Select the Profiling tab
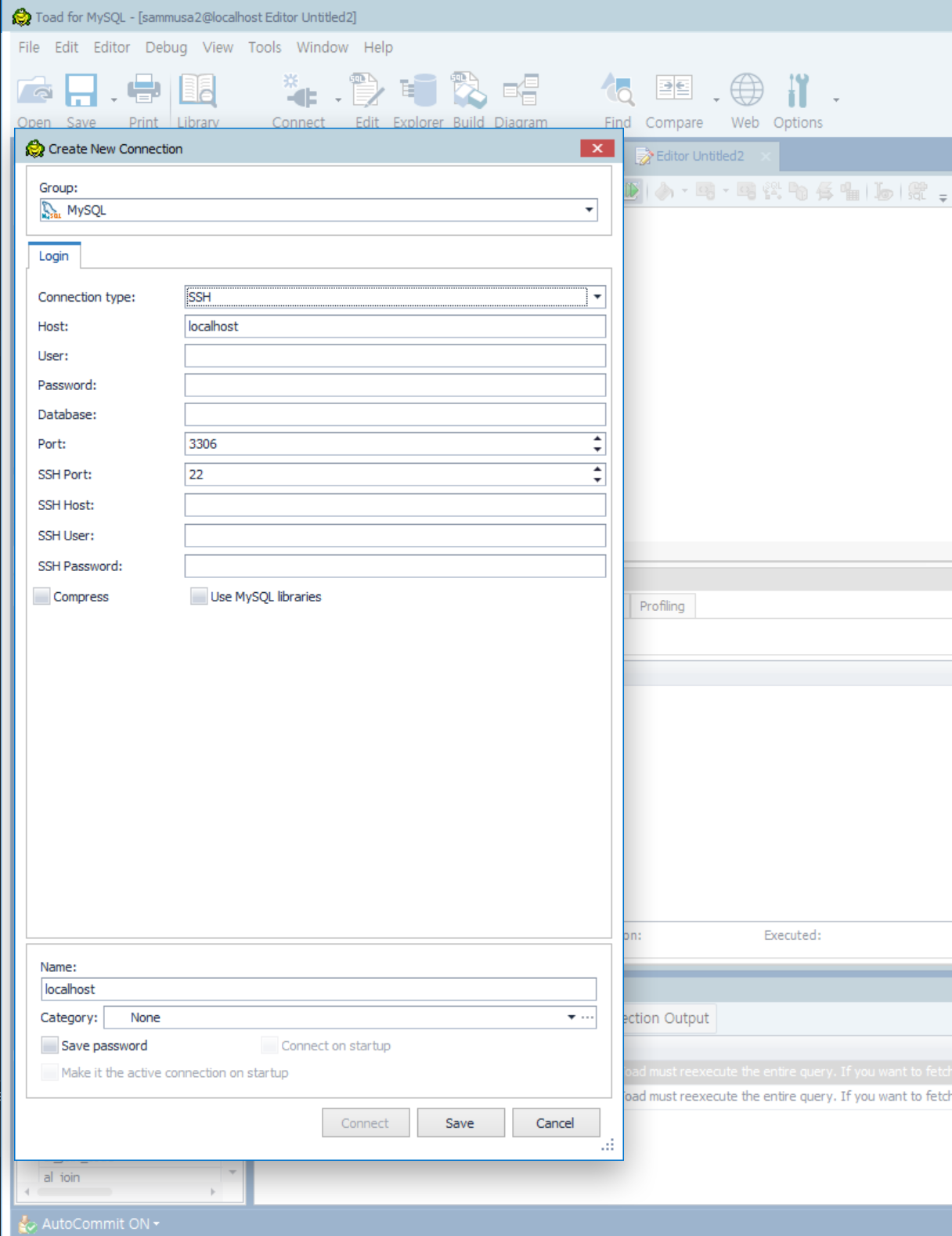Image resolution: width=952 pixels, height=1236 pixels. click(662, 606)
